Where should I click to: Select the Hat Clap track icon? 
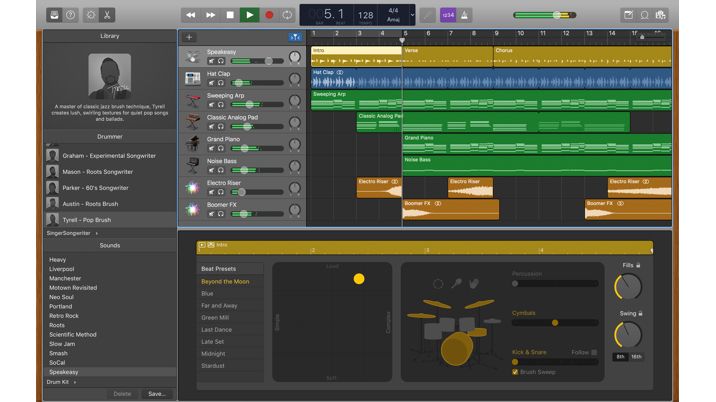point(193,79)
